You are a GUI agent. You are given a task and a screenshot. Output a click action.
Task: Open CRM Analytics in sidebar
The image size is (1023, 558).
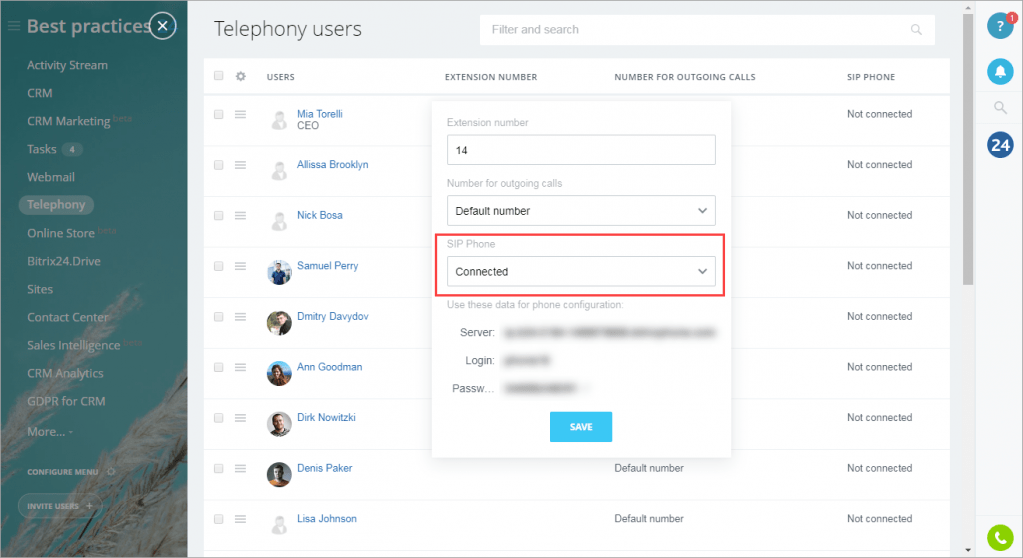point(65,374)
